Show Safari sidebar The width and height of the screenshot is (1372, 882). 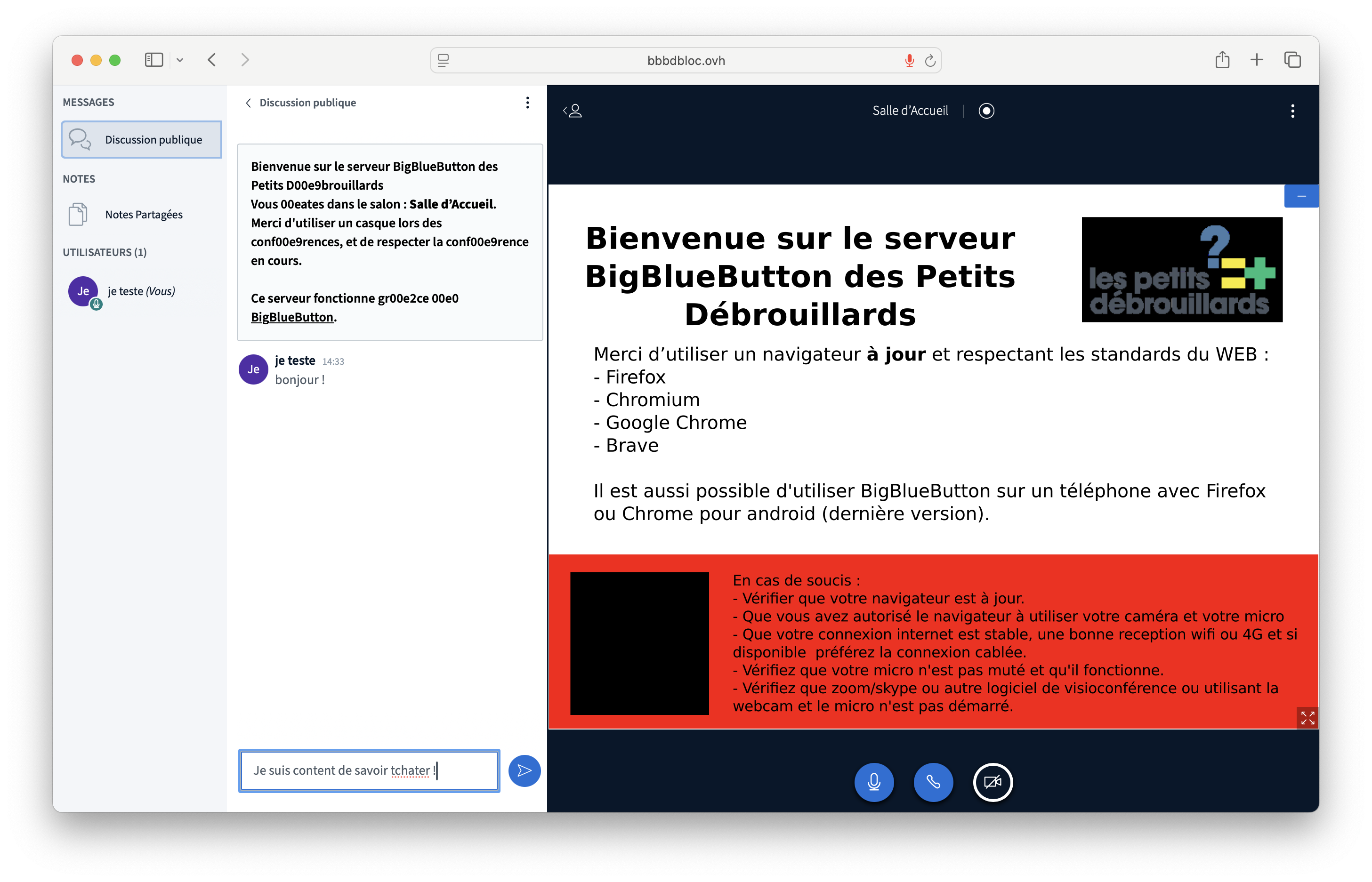click(153, 60)
